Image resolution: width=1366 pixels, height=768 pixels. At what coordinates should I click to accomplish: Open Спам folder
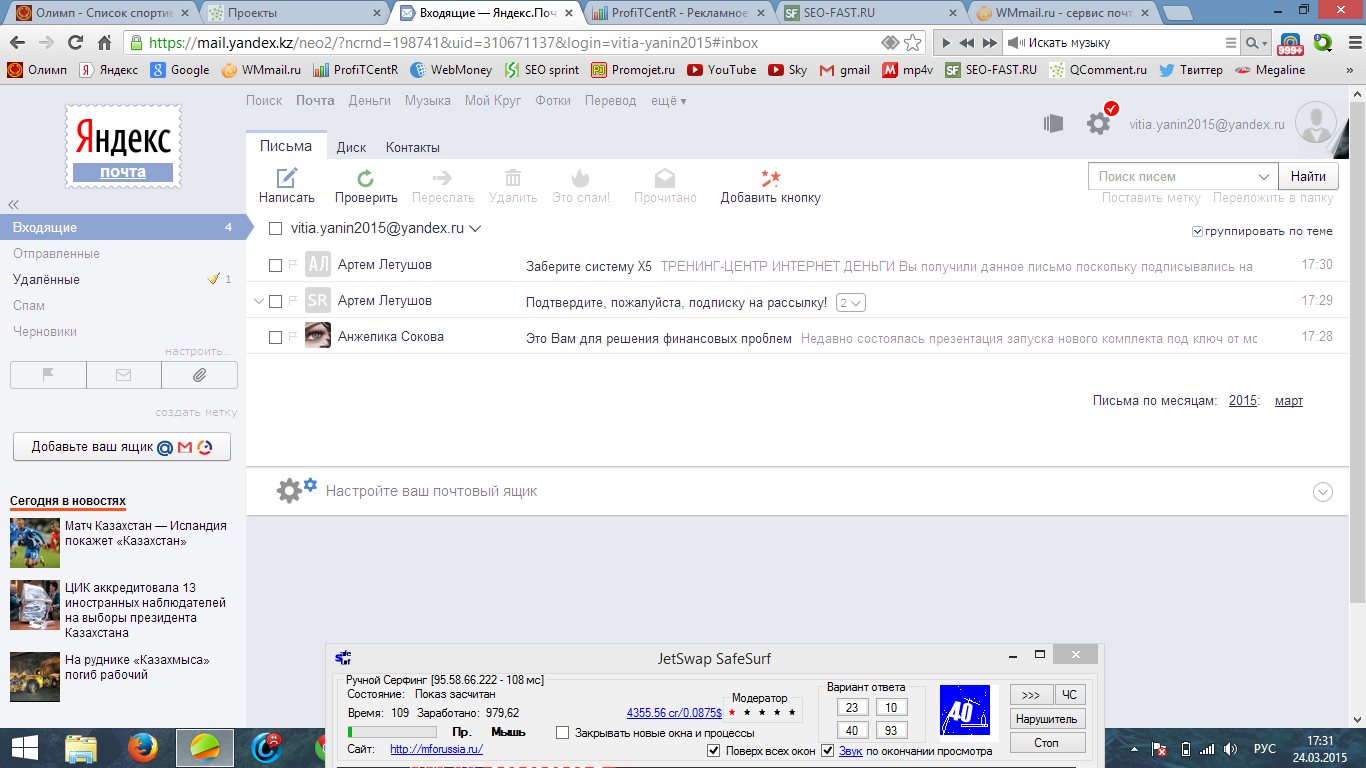tap(29, 305)
